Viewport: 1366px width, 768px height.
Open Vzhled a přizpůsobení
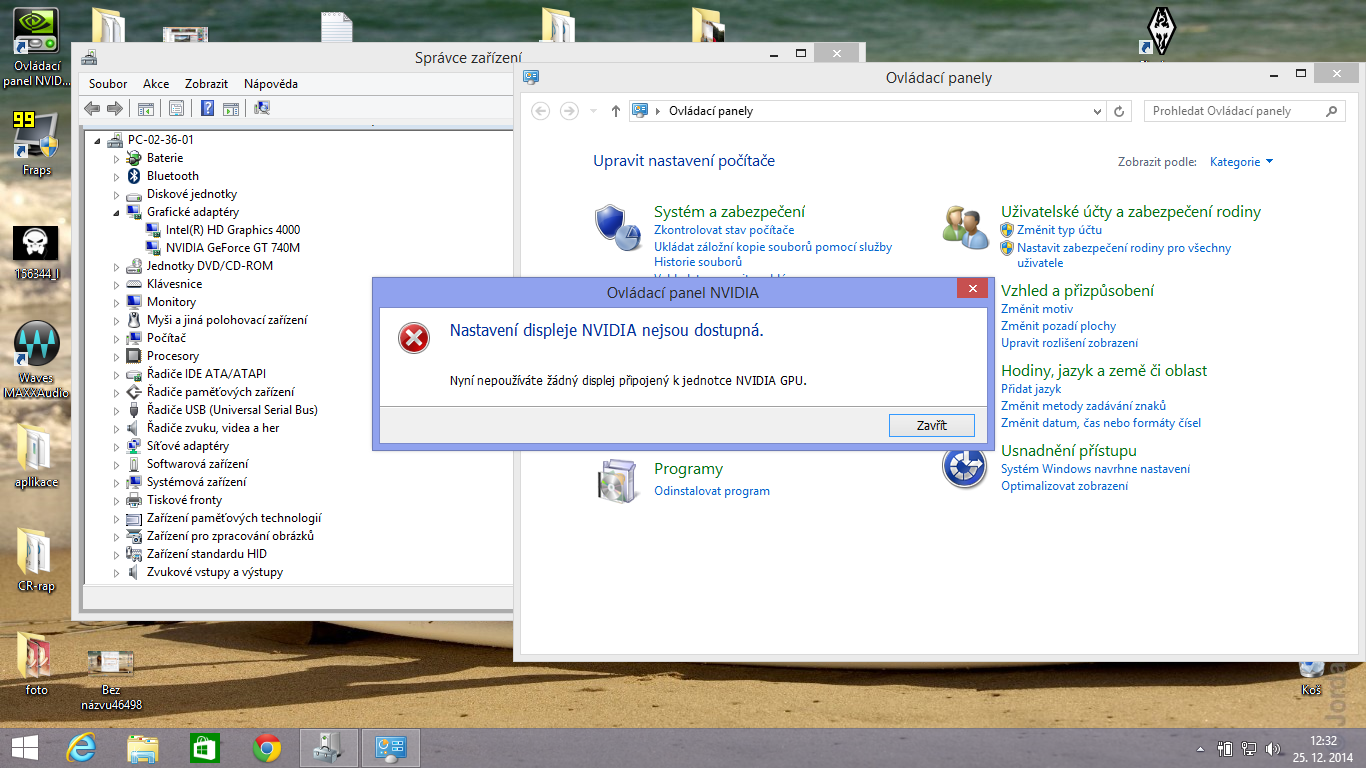click(1077, 290)
